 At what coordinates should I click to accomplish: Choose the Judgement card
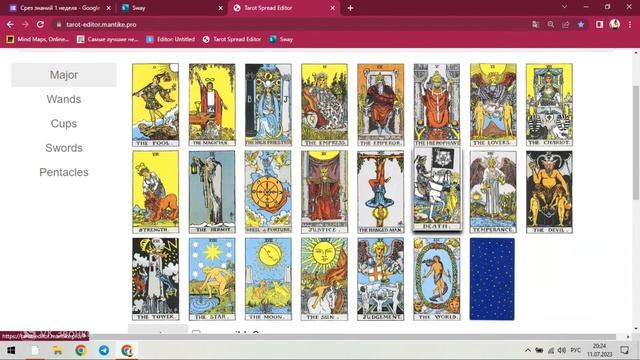pos(380,279)
